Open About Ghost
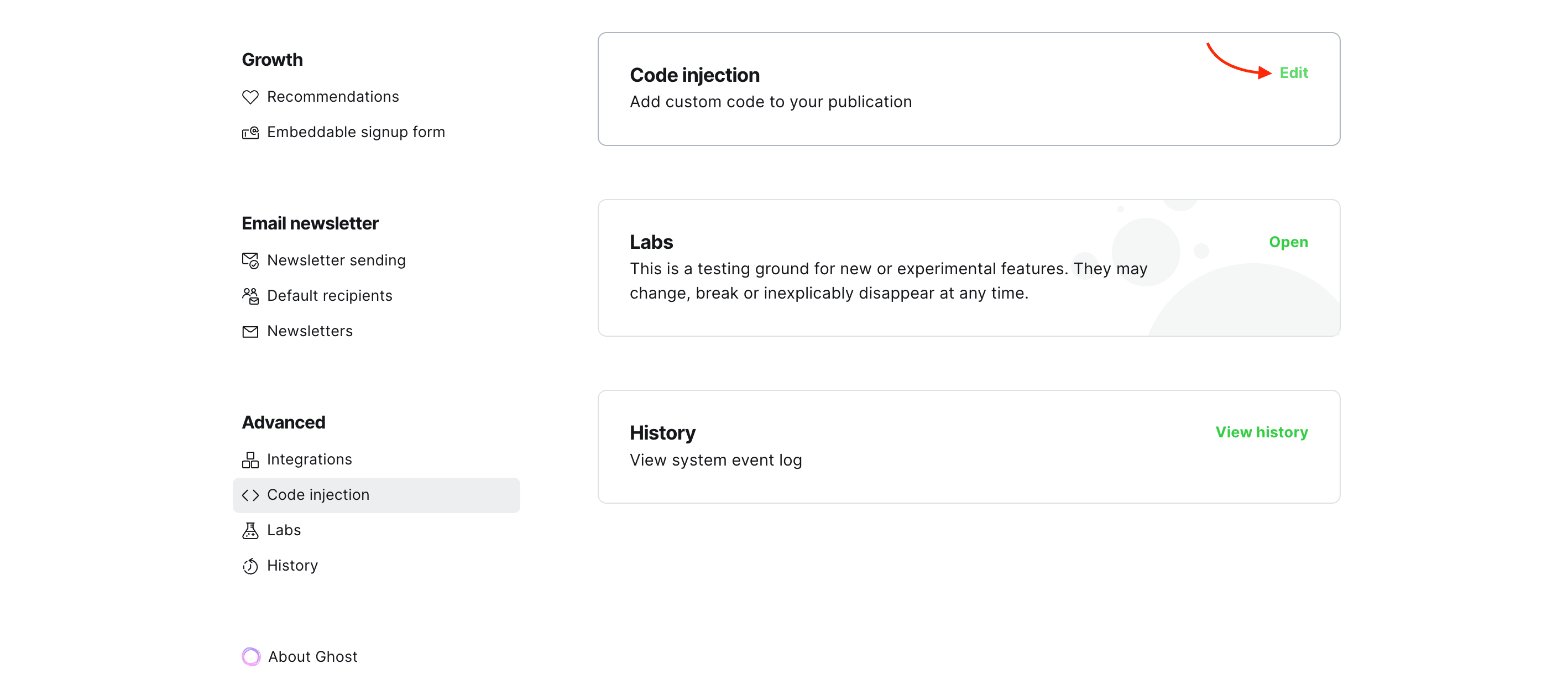 tap(312, 656)
